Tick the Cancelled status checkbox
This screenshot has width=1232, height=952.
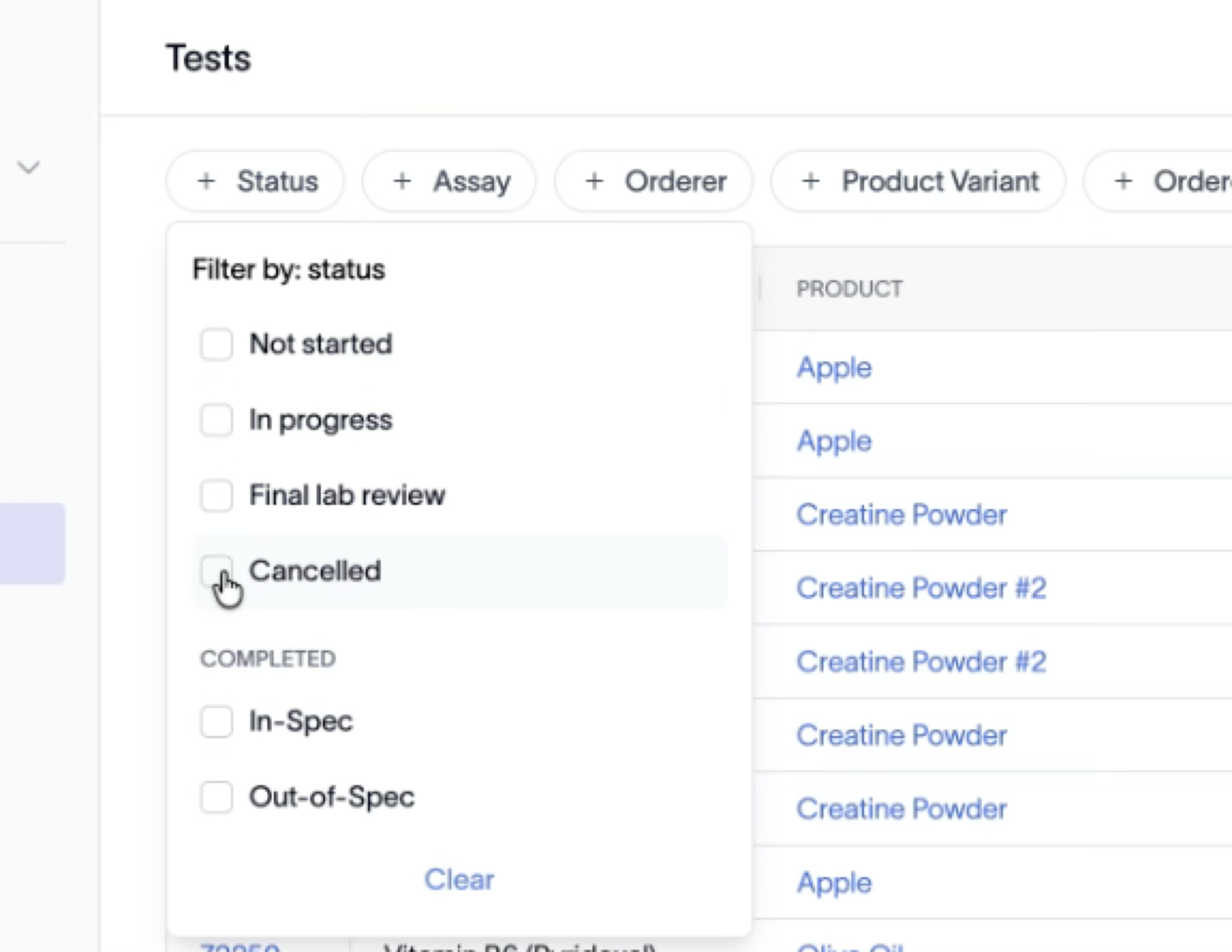coord(216,571)
